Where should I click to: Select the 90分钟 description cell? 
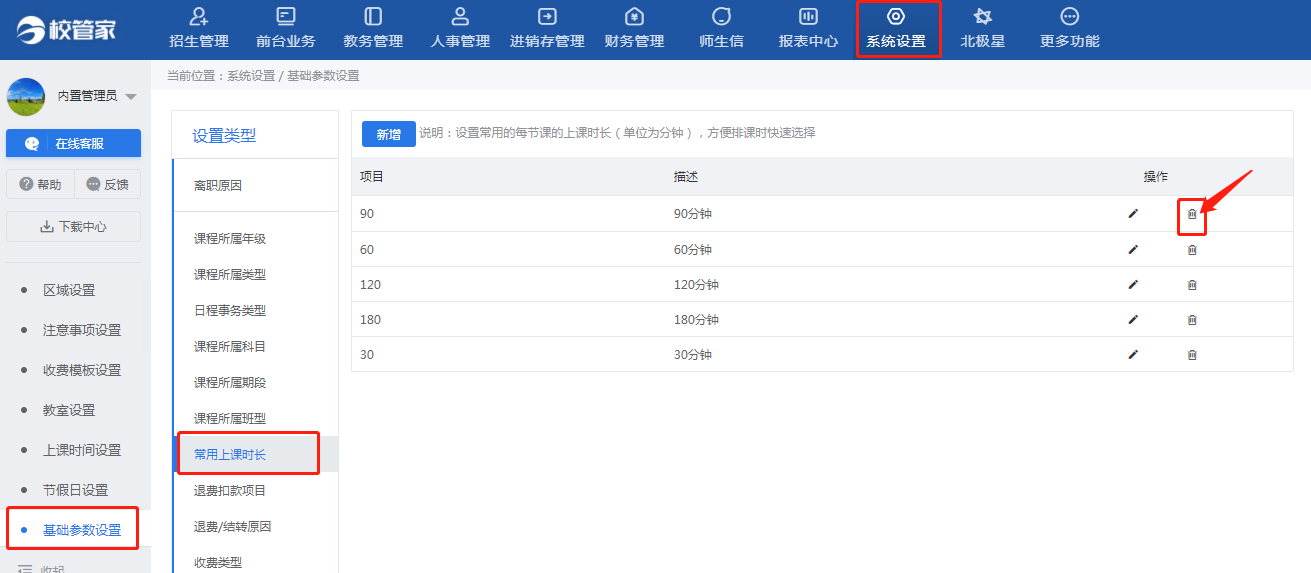[x=693, y=214]
